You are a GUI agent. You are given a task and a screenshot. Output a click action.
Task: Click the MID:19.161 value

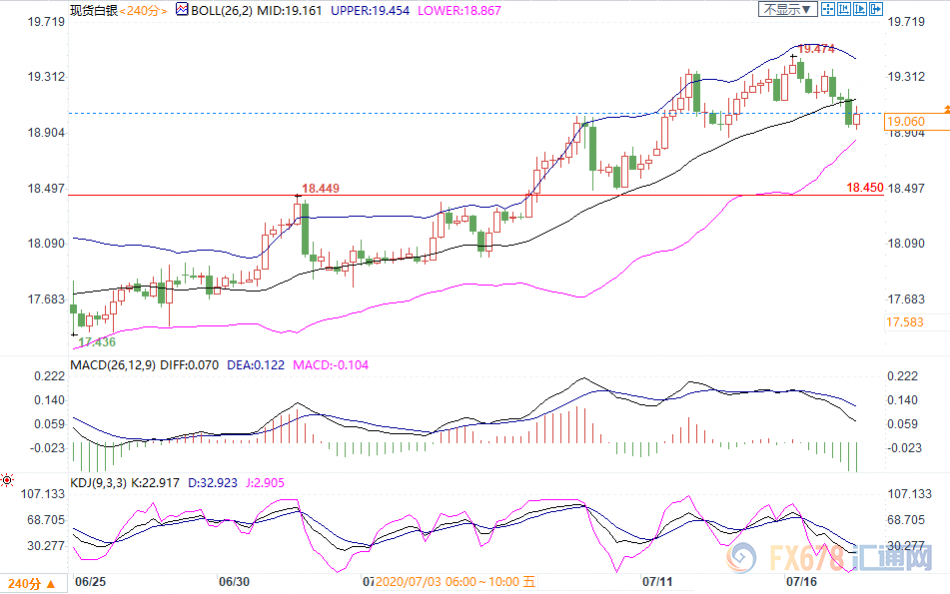[289, 10]
